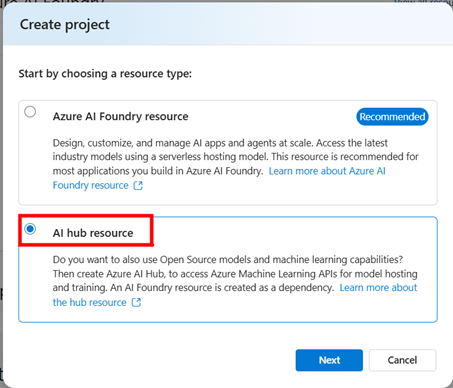
Task: Click the Azure AI Foundry resource description paragraph
Action: 236,164
